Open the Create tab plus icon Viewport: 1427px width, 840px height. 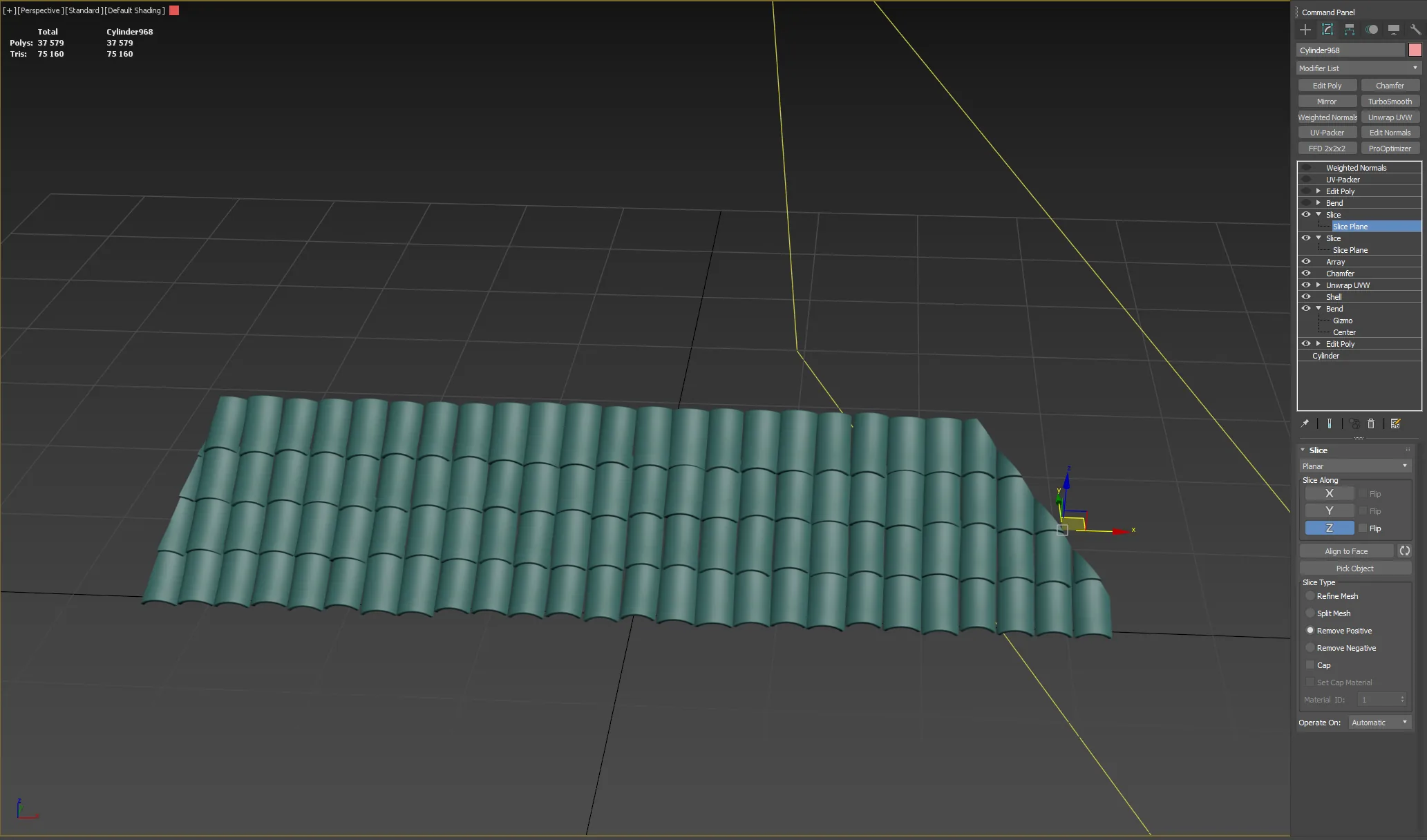point(1305,30)
